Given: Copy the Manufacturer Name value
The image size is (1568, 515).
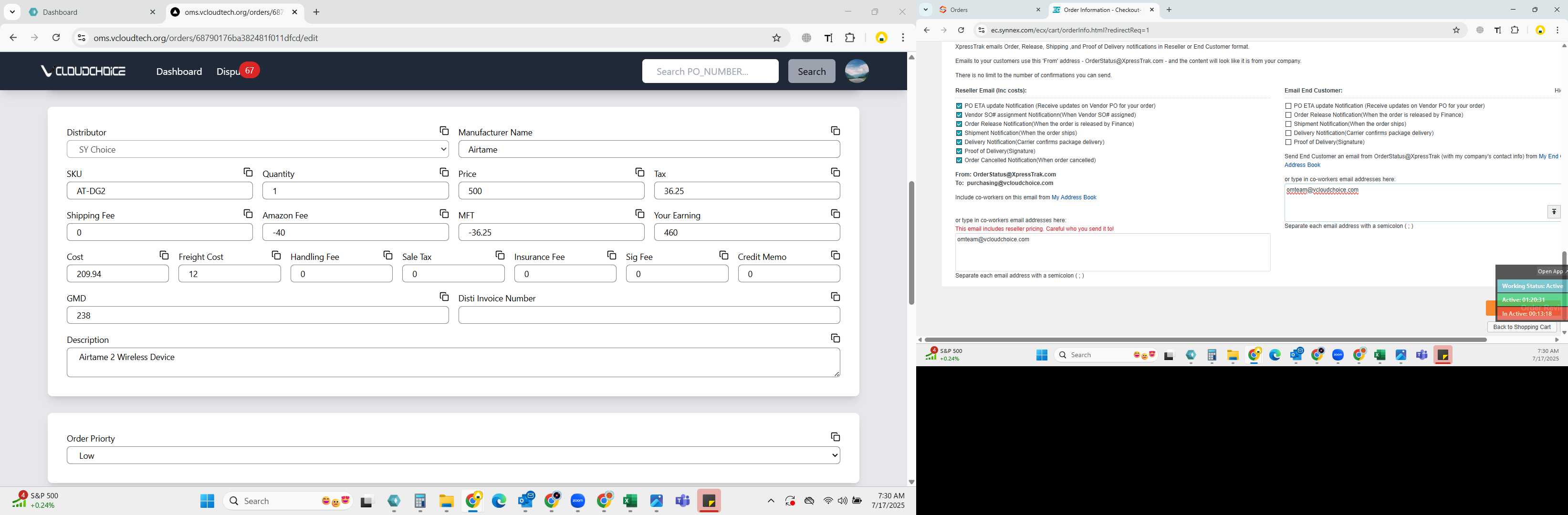Looking at the screenshot, I should [835, 131].
